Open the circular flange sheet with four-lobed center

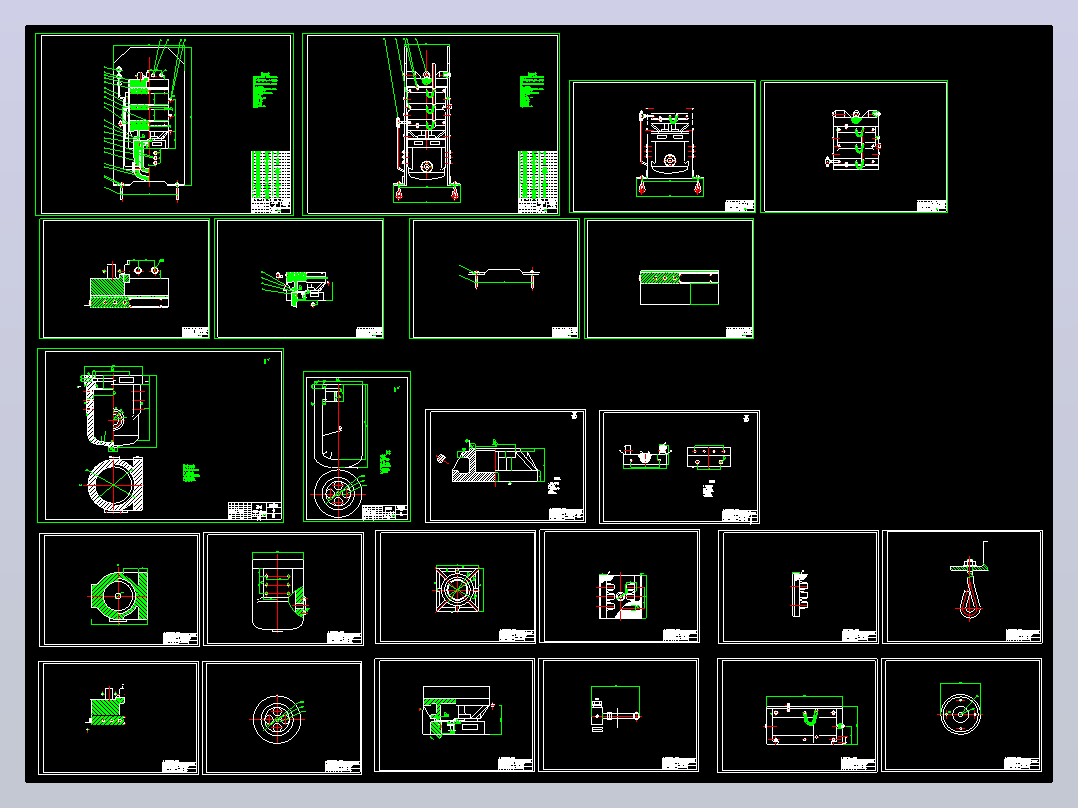[283, 718]
